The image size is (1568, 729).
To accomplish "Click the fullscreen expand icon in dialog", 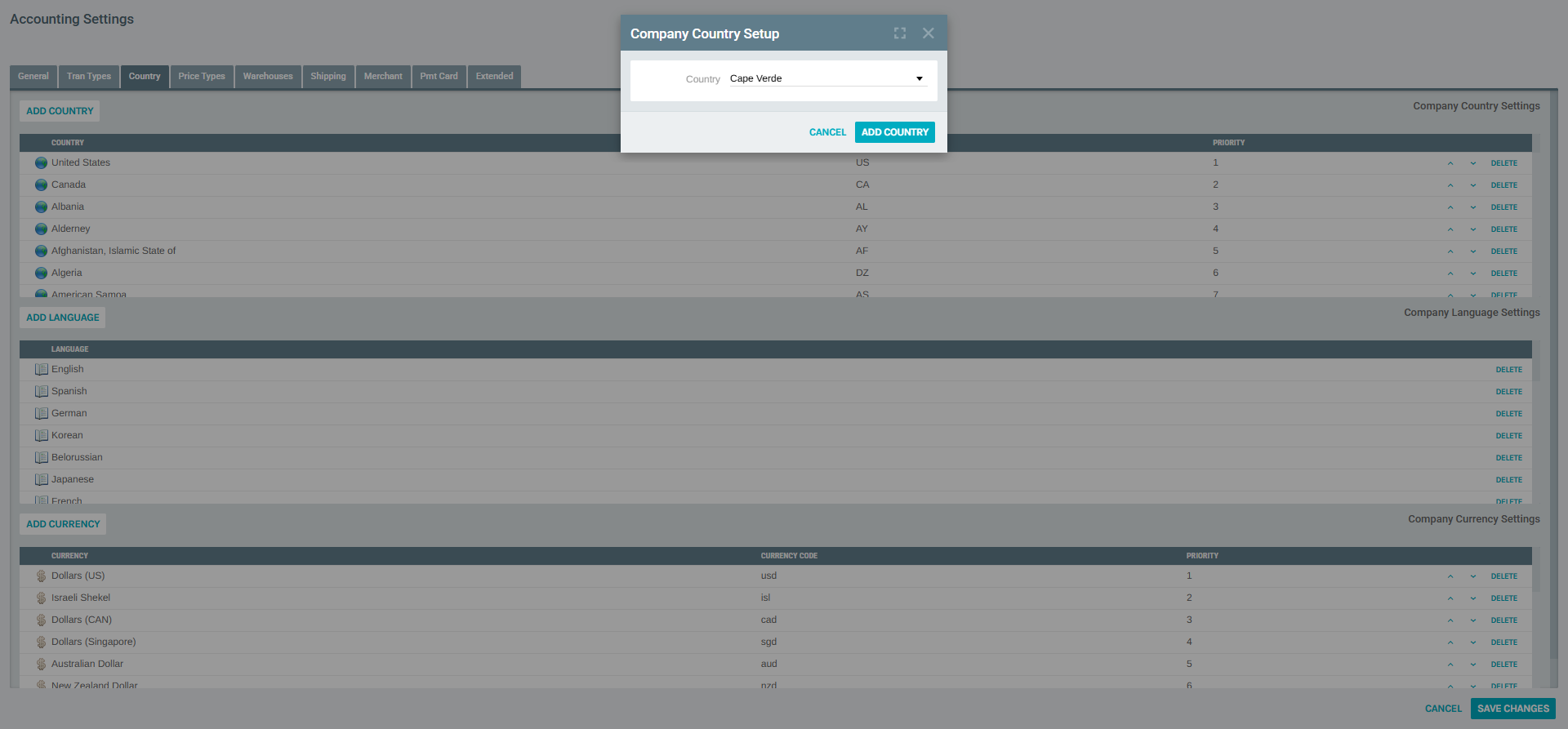I will pyautogui.click(x=899, y=33).
